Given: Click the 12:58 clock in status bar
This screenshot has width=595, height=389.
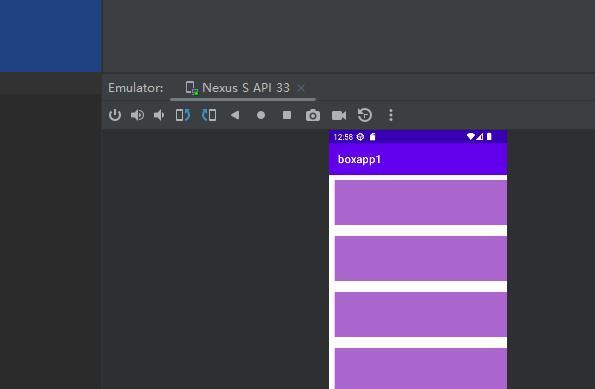Looking at the screenshot, I should click(x=343, y=137).
